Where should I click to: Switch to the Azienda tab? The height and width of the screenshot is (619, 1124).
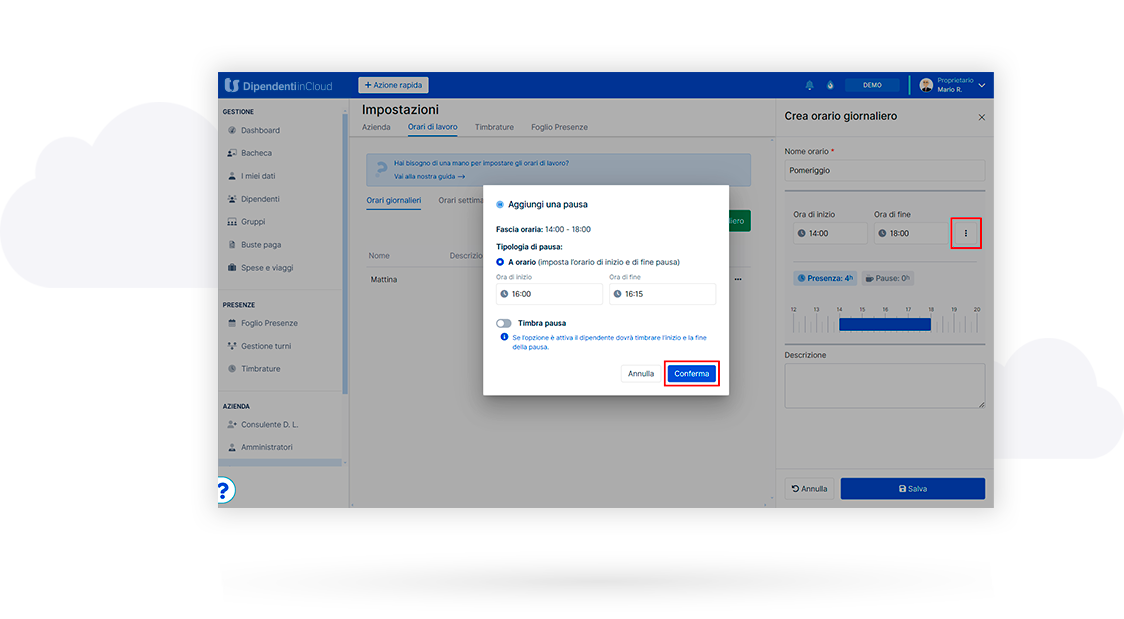(x=376, y=128)
